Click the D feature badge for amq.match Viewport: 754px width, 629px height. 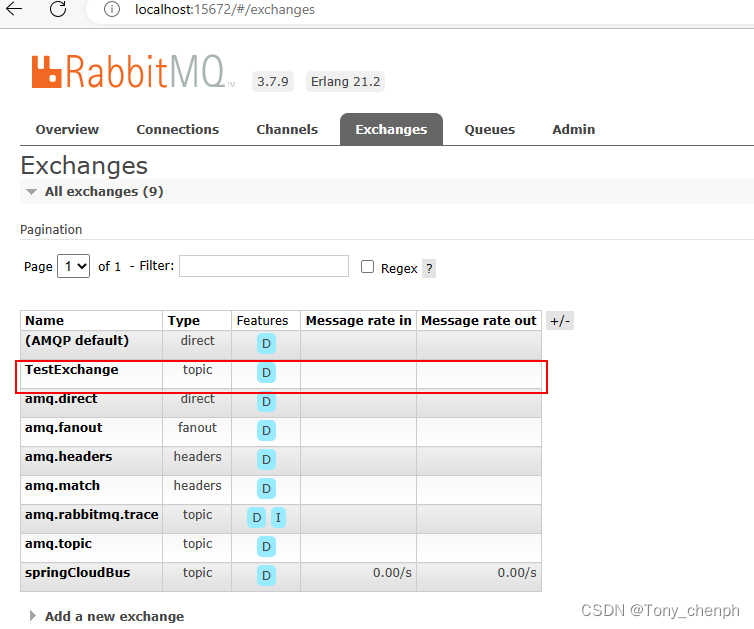[266, 489]
